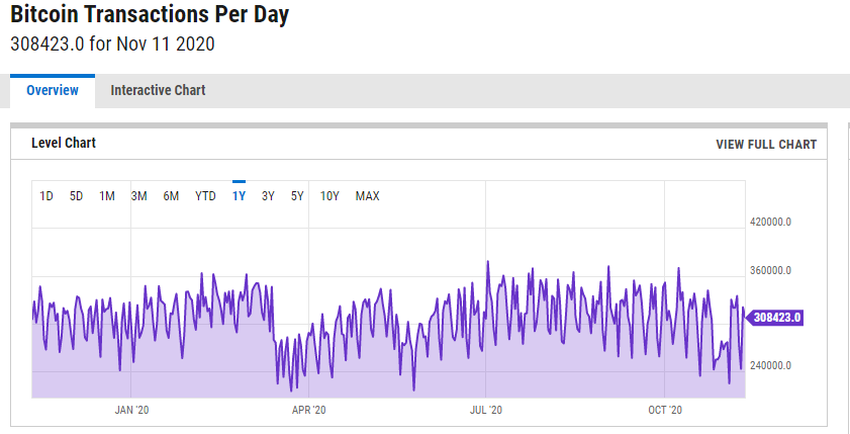Show the MAX chart range
This screenshot has width=850, height=434.
point(367,196)
